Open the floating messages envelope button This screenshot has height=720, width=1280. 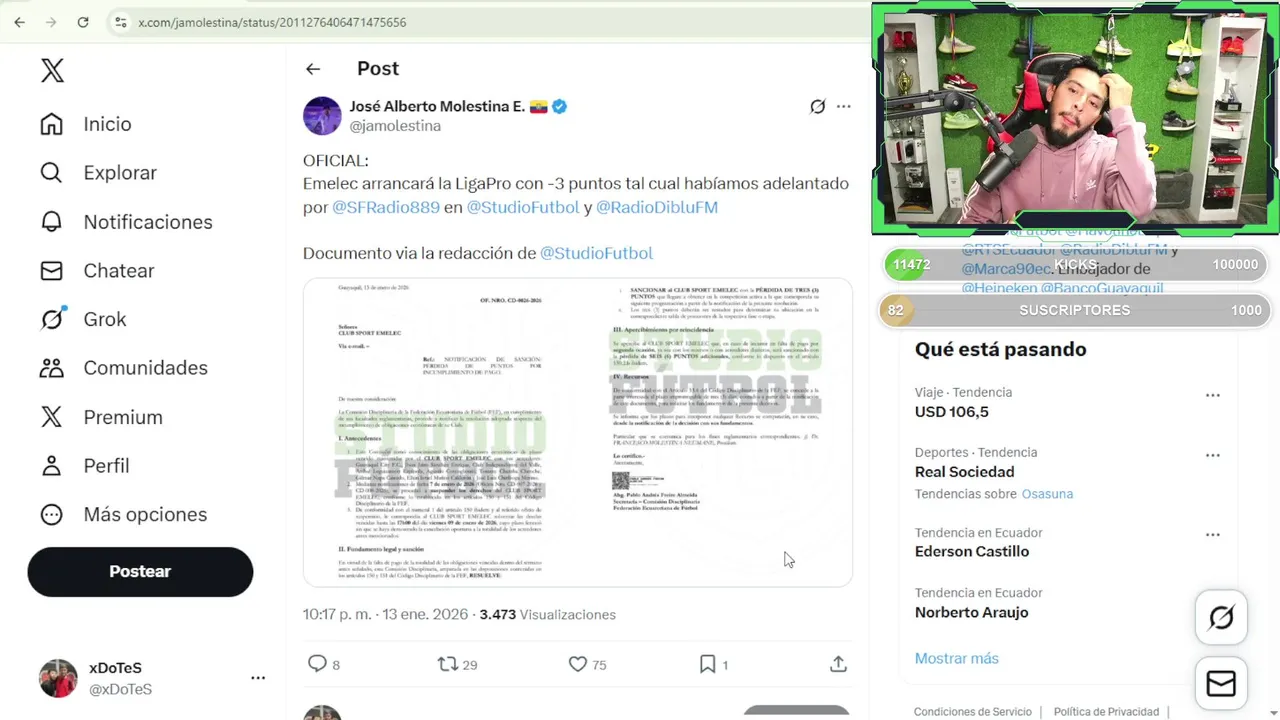click(x=1221, y=684)
